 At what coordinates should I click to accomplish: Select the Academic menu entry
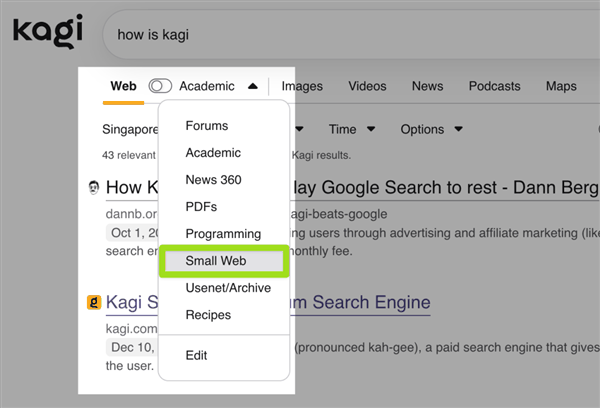[213, 153]
